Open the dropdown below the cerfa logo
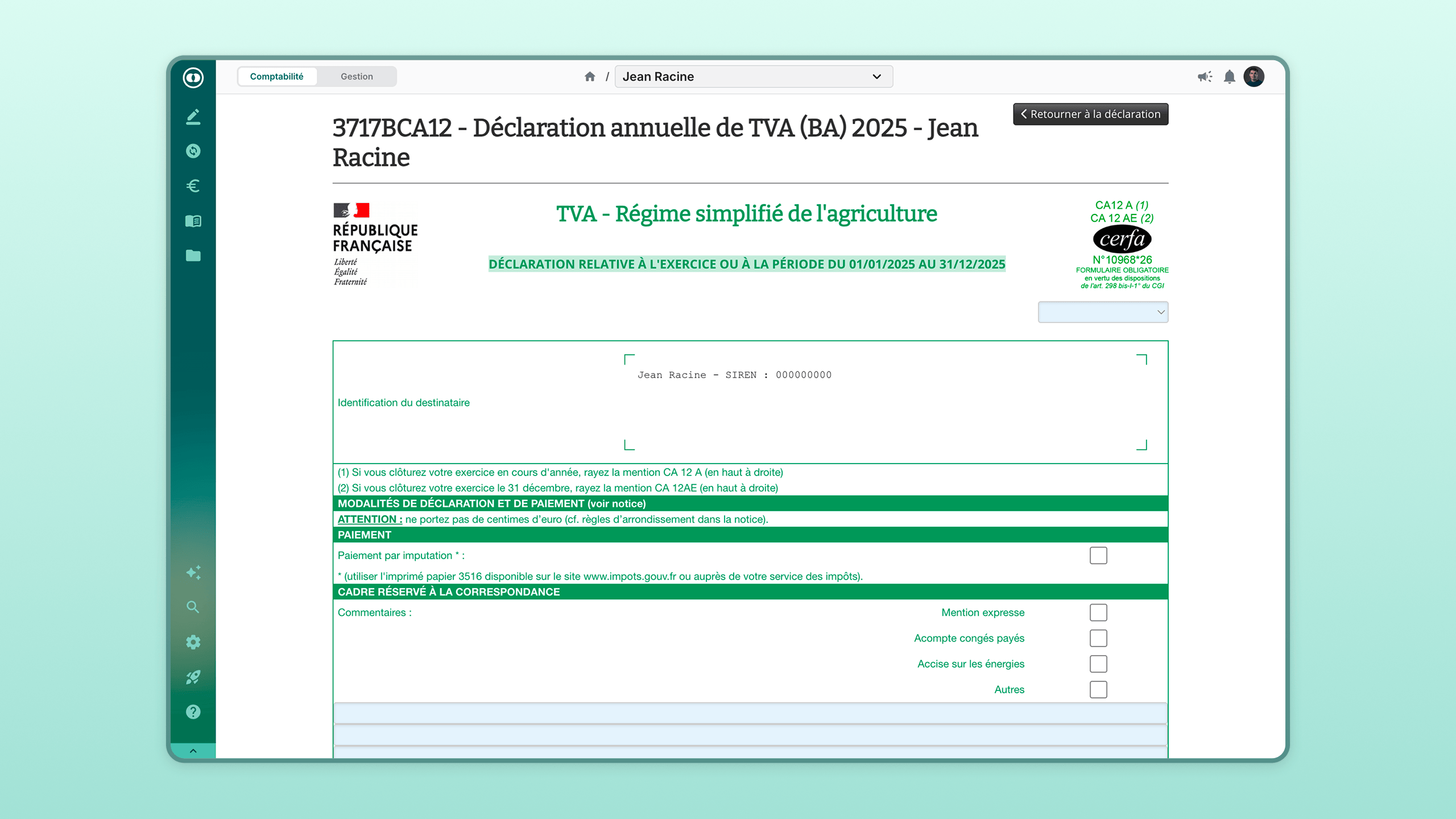 tap(1102, 312)
